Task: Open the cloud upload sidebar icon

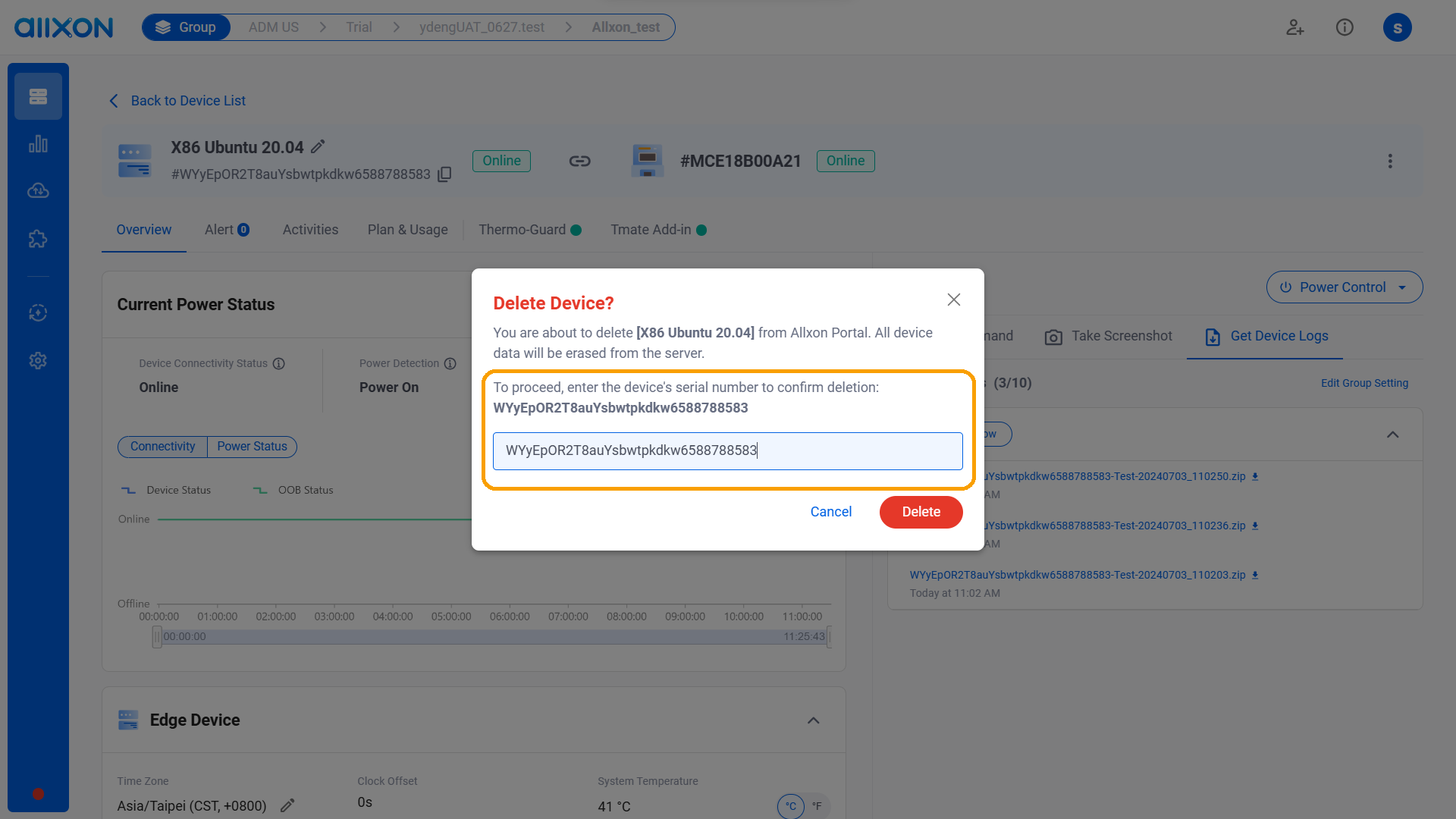Action: coord(38,191)
